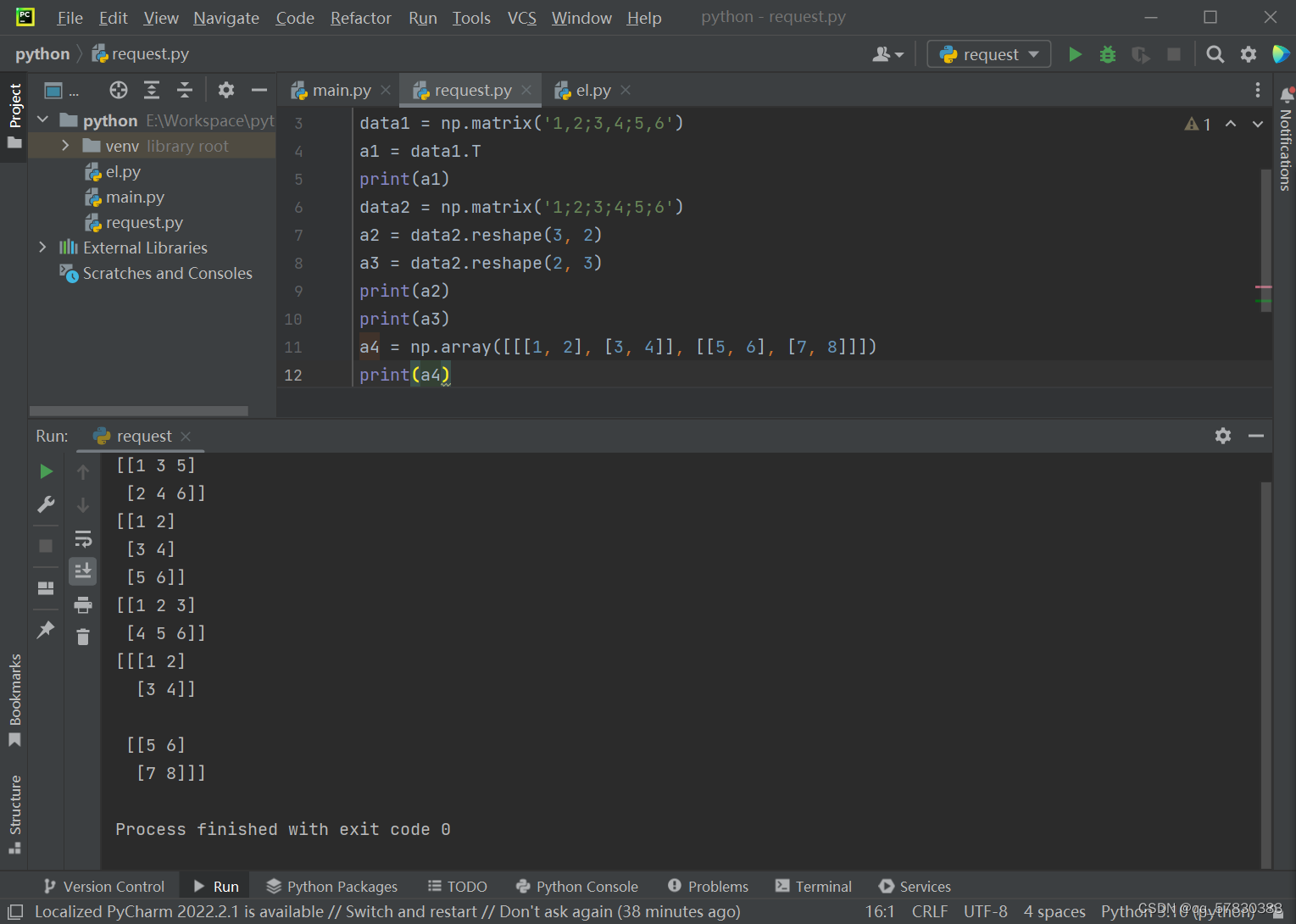Expand the venv library root folder
The image size is (1296, 924).
point(65,146)
